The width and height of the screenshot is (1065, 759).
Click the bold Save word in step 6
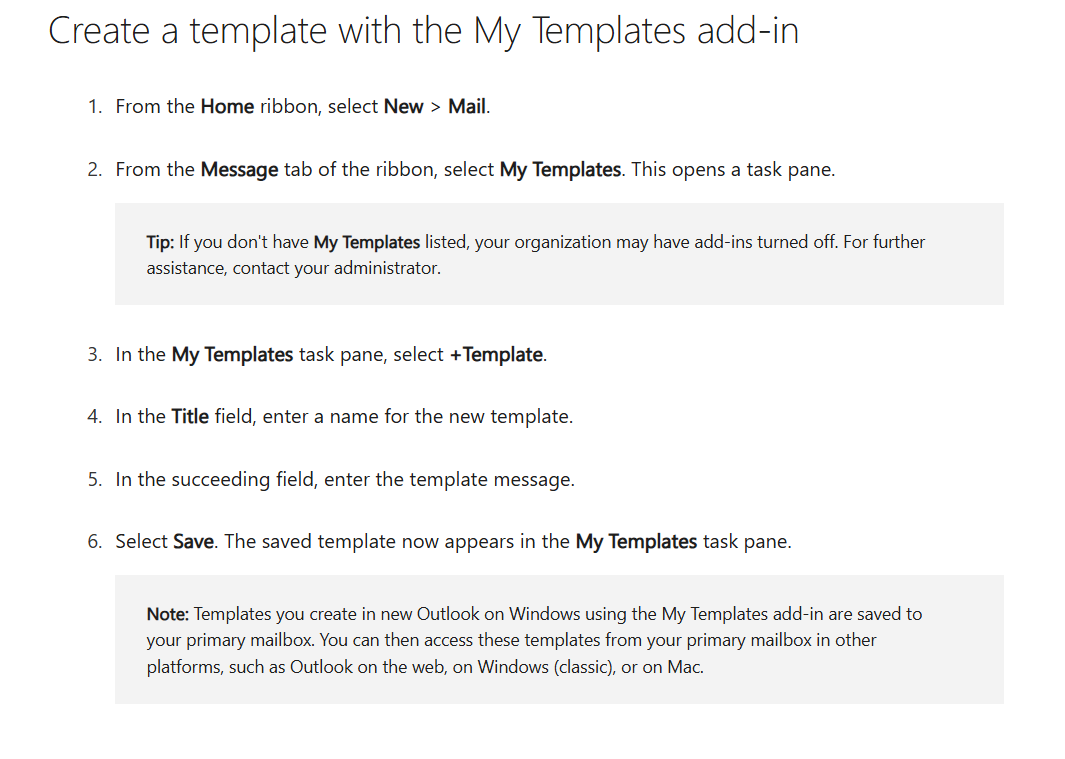194,542
